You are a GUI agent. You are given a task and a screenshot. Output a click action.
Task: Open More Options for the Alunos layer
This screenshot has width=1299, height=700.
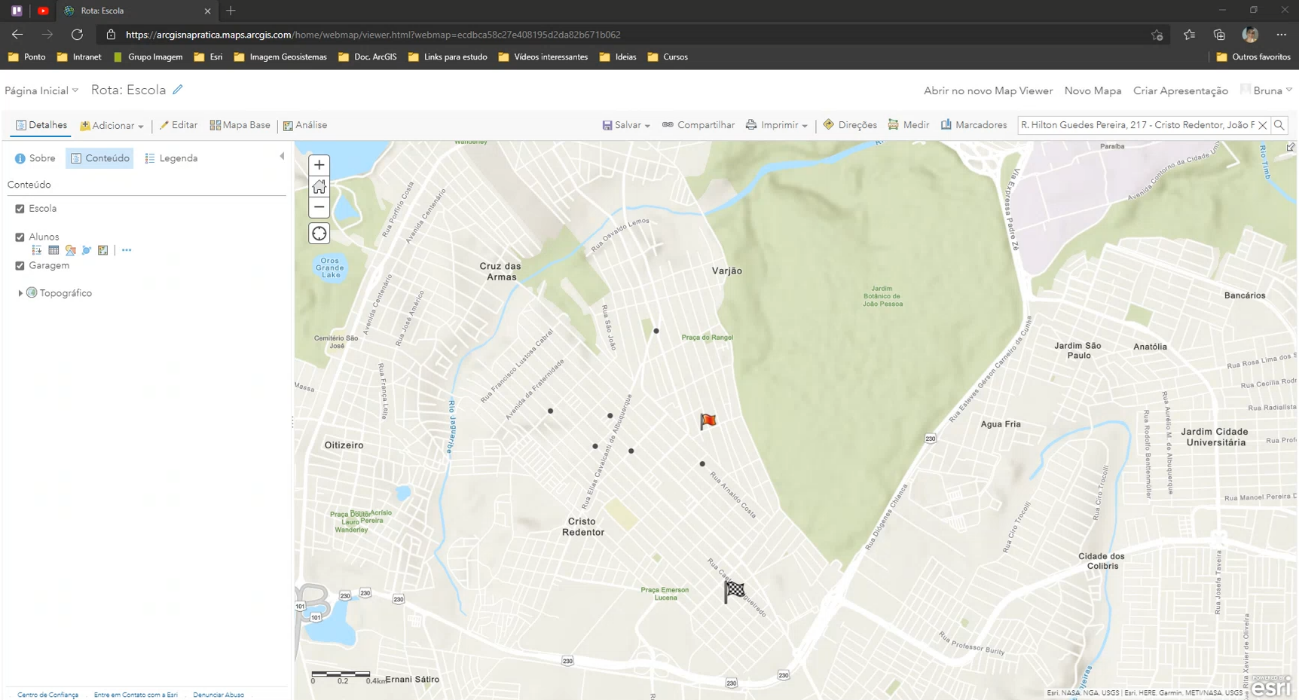click(126, 250)
